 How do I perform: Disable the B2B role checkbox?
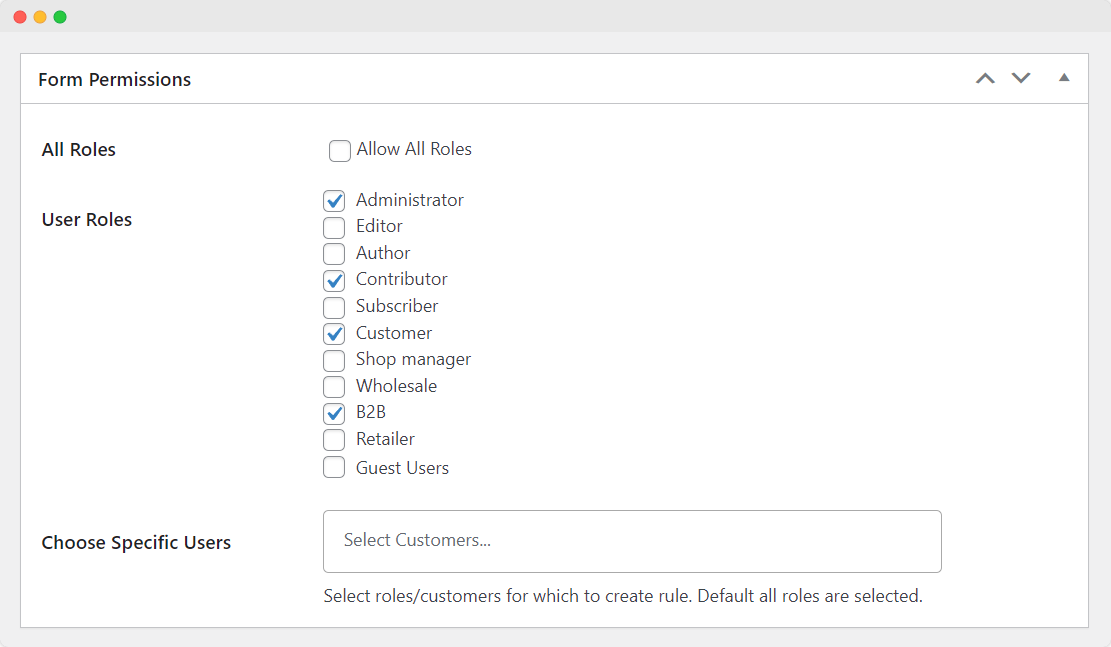334,413
